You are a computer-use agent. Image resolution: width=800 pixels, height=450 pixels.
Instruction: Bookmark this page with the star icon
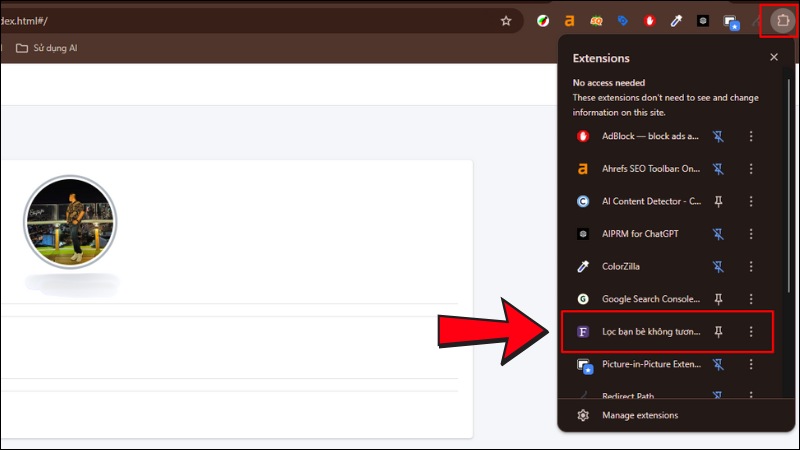tap(506, 20)
